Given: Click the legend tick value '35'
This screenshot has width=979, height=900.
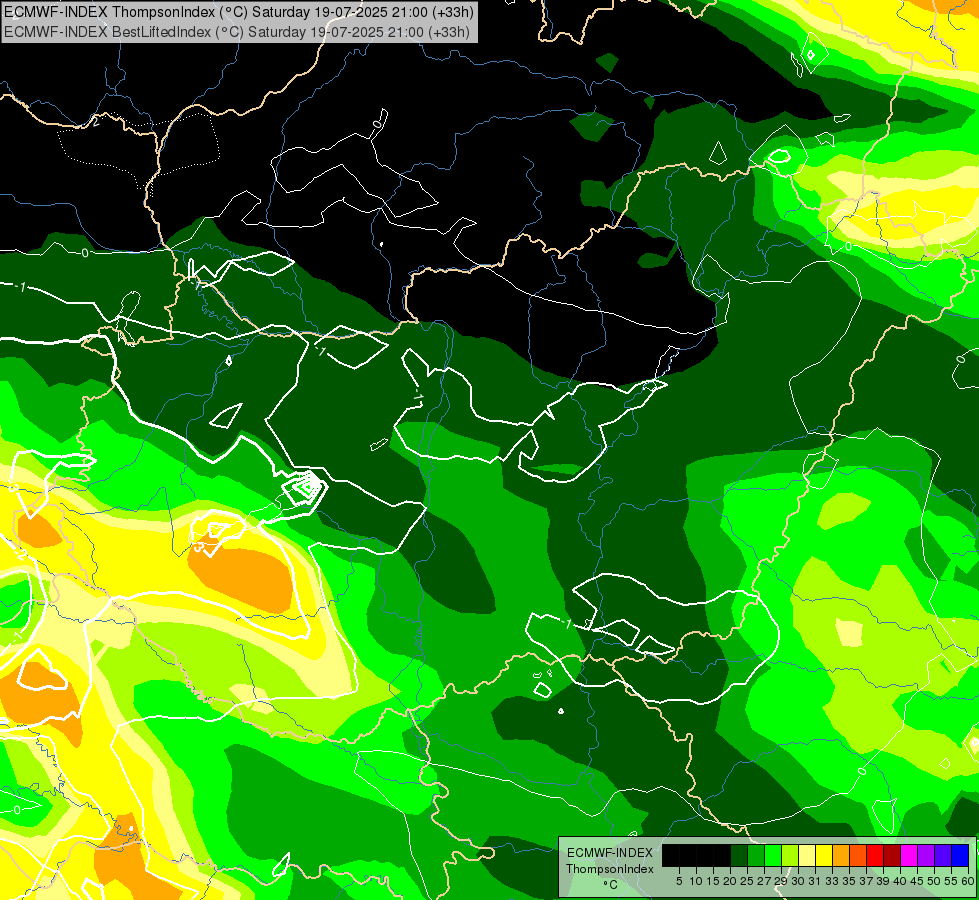Looking at the screenshot, I should click(849, 881).
